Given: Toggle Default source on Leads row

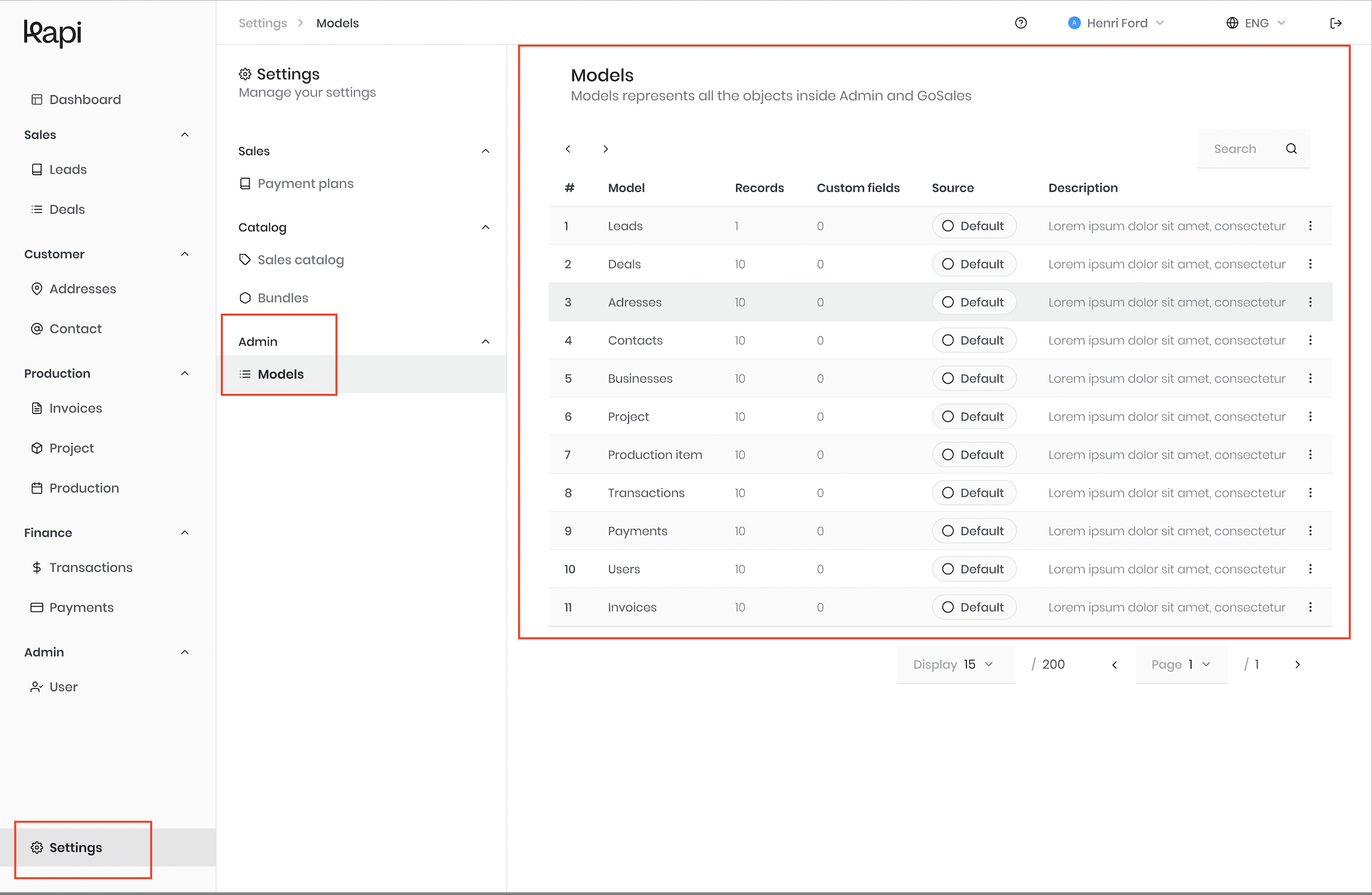Looking at the screenshot, I should 974,226.
